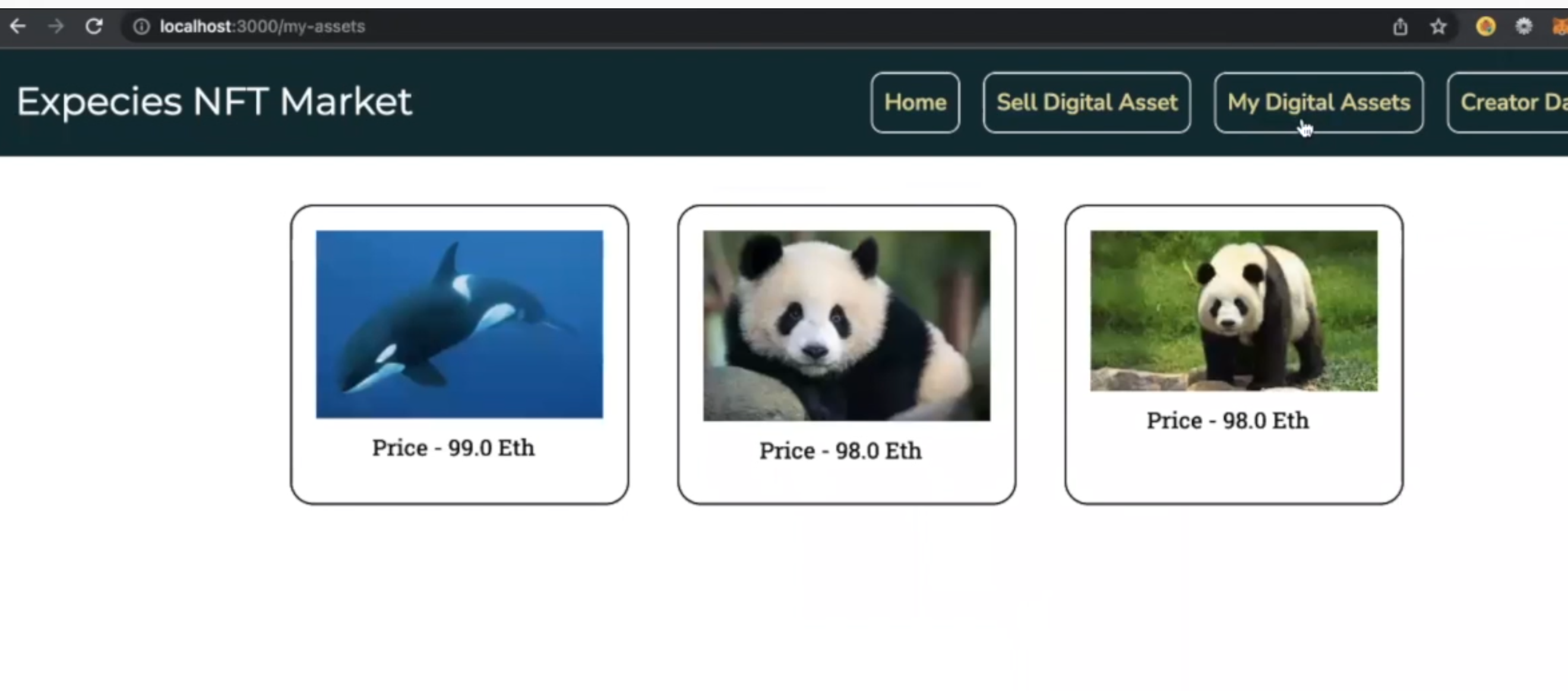Open the My Digital Assets page

click(x=1319, y=102)
